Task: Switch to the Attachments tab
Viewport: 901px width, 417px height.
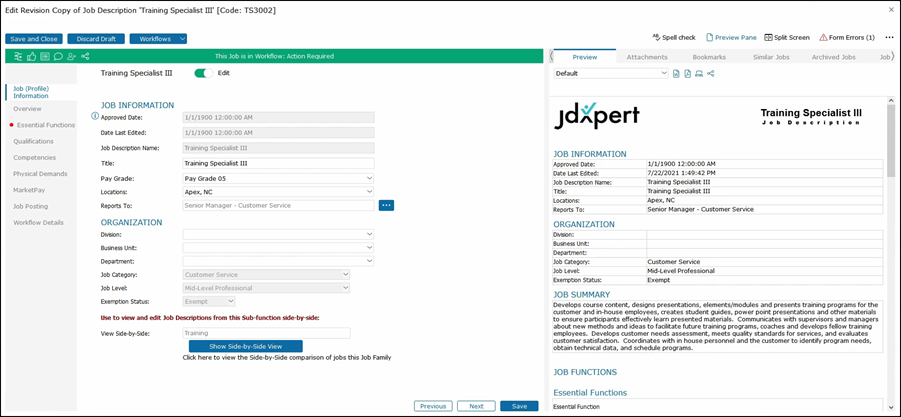Action: pos(647,57)
